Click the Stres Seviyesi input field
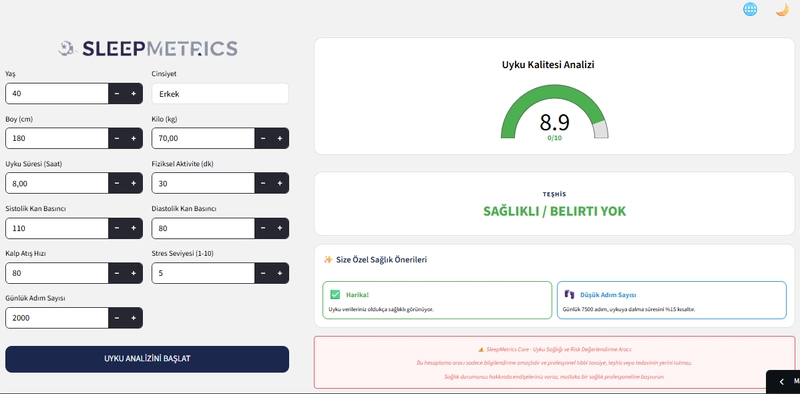The width and height of the screenshot is (800, 394). [204, 273]
